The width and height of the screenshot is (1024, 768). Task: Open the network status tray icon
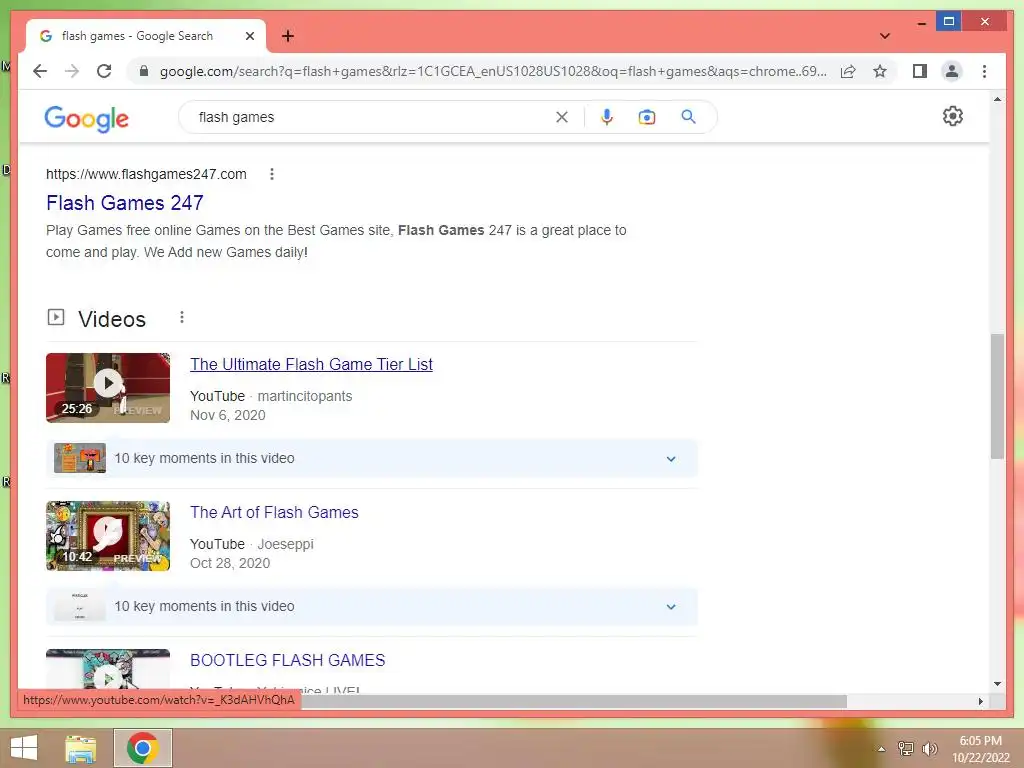[x=906, y=748]
